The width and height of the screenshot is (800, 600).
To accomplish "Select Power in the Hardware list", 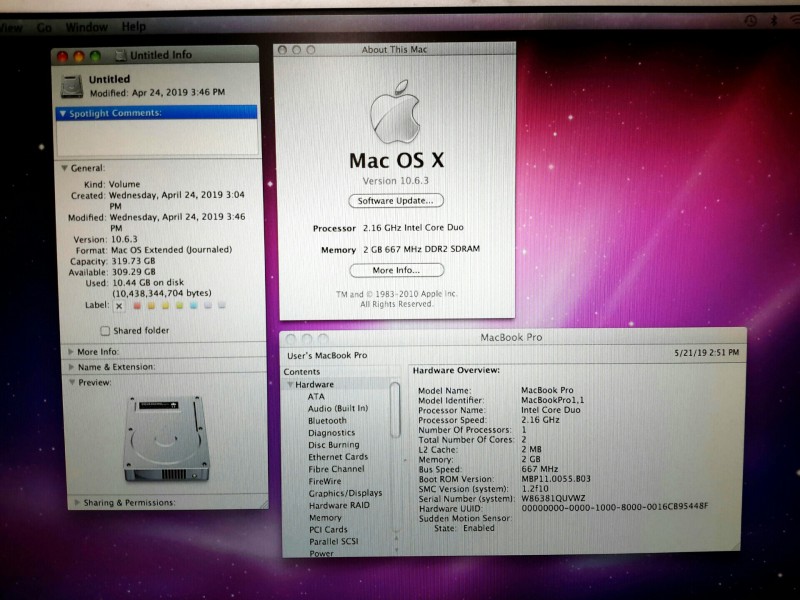I will click(x=321, y=553).
